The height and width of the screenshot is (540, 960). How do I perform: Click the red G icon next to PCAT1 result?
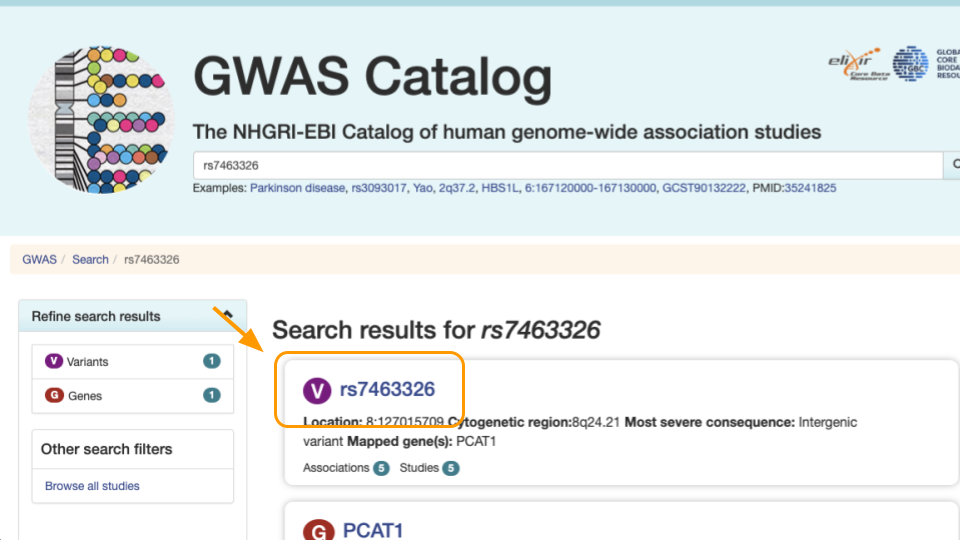point(319,530)
